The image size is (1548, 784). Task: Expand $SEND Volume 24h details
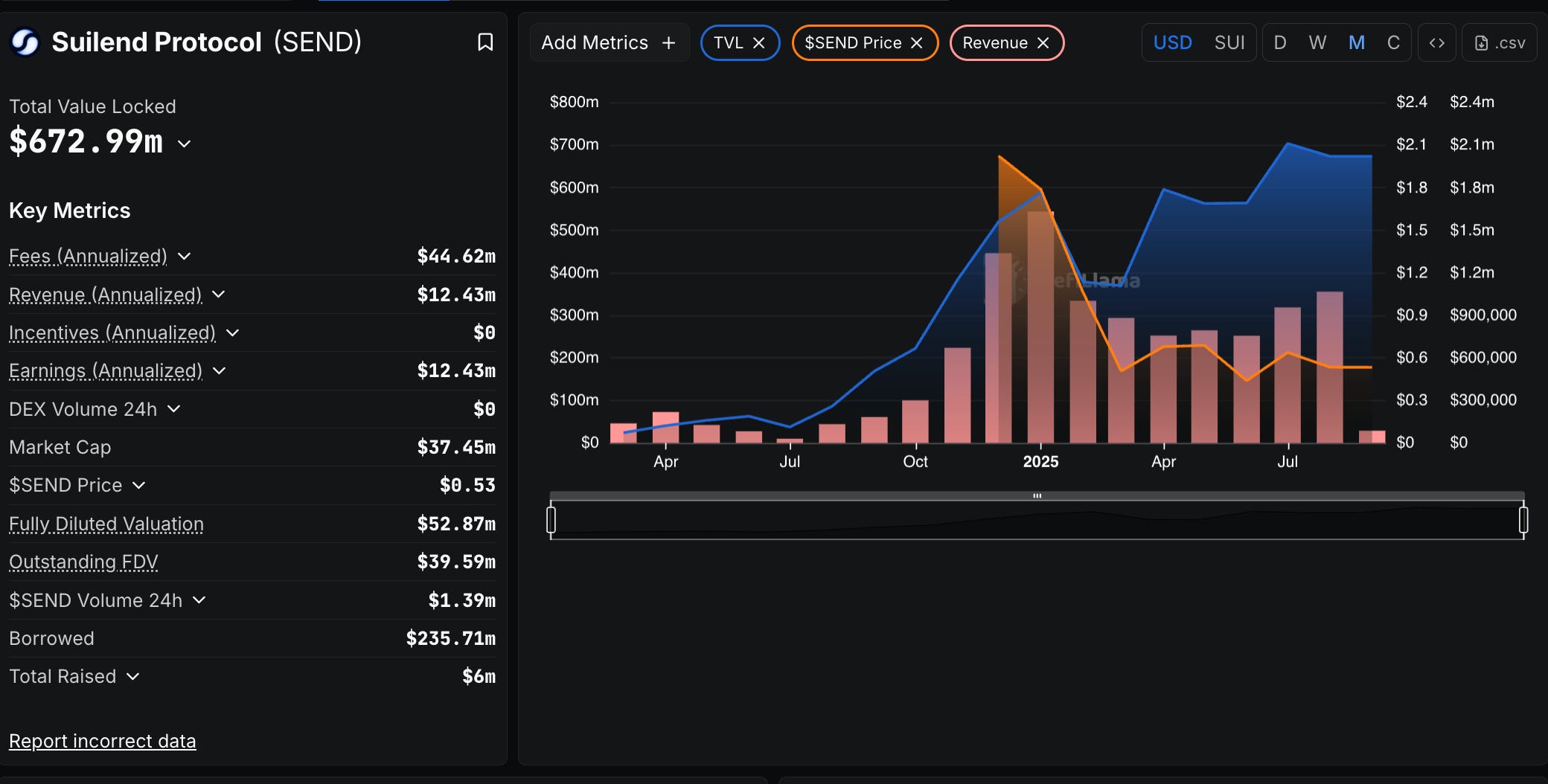pos(199,600)
